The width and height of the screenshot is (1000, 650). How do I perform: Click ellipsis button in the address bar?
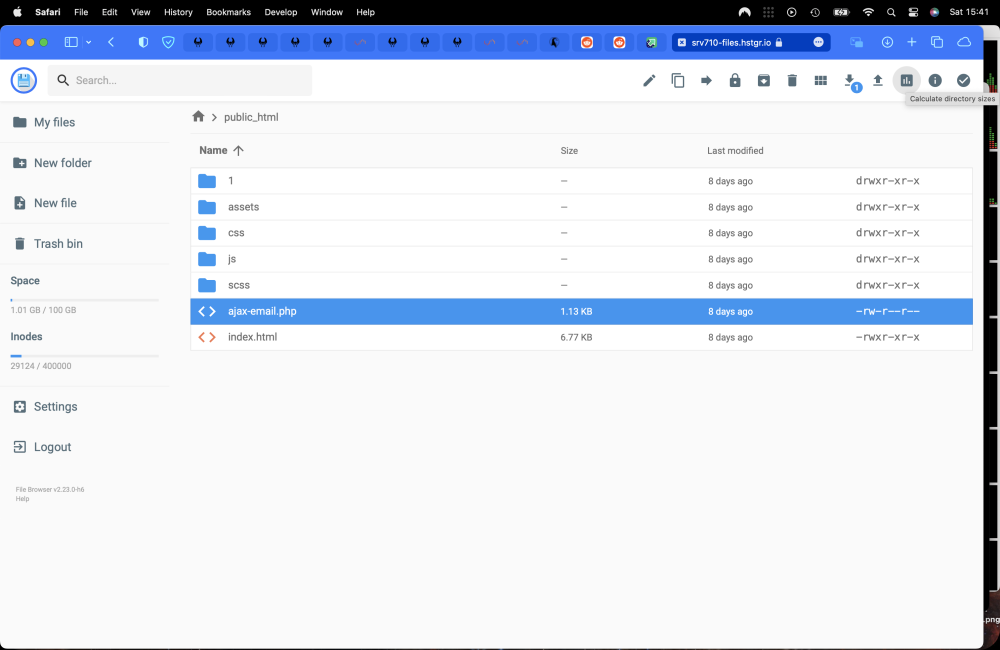(818, 42)
